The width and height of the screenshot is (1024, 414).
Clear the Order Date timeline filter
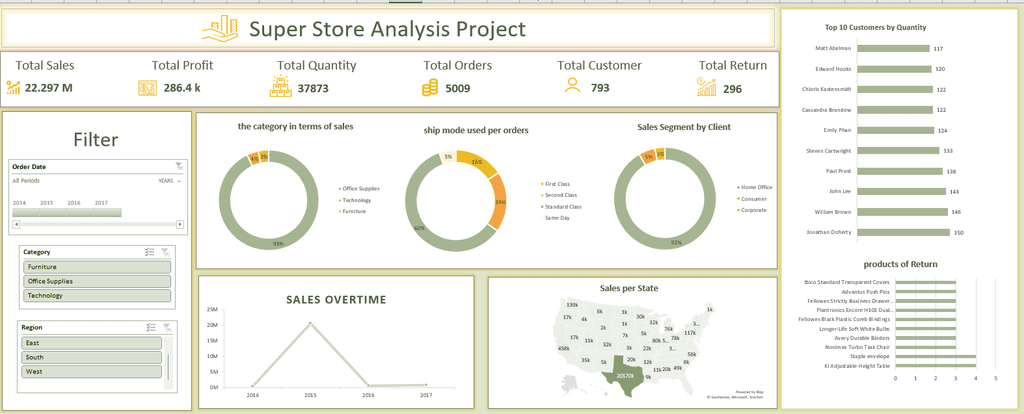tap(179, 167)
